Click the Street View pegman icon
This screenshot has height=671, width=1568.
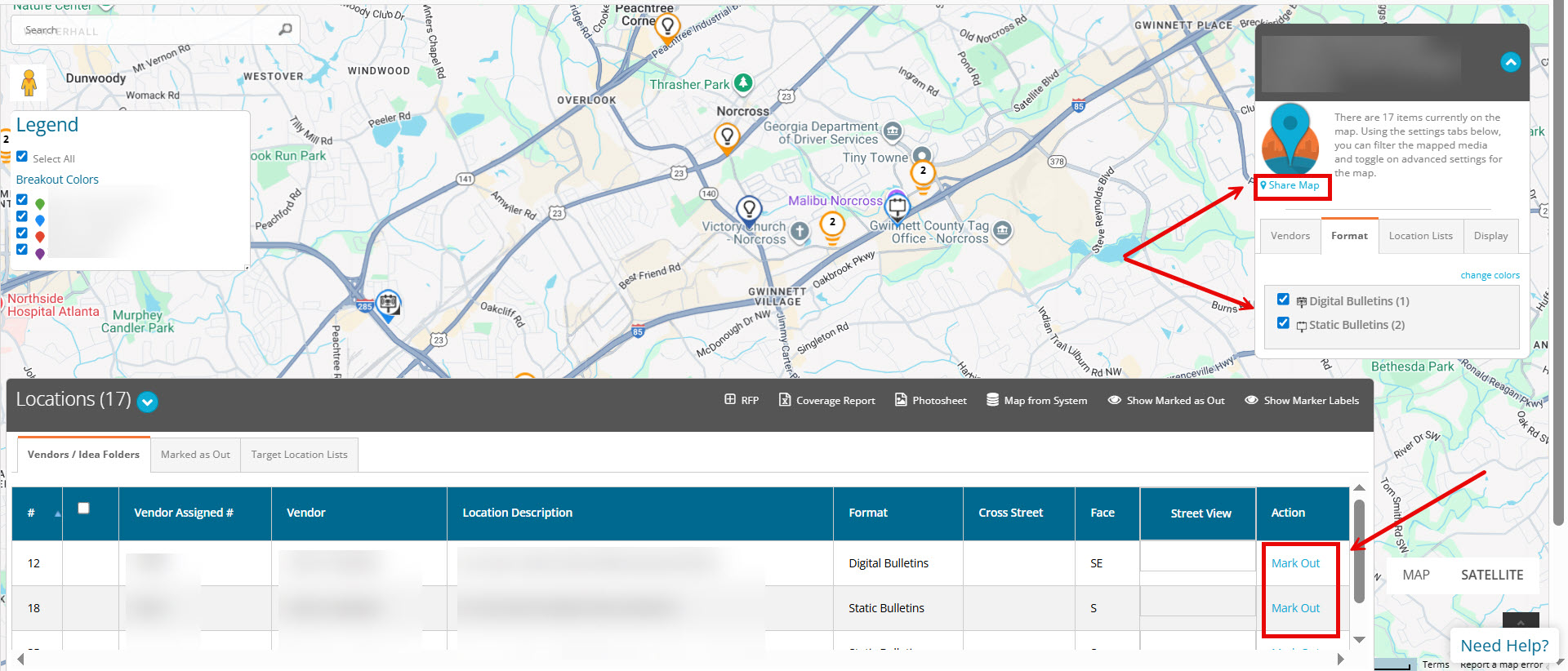[x=29, y=82]
